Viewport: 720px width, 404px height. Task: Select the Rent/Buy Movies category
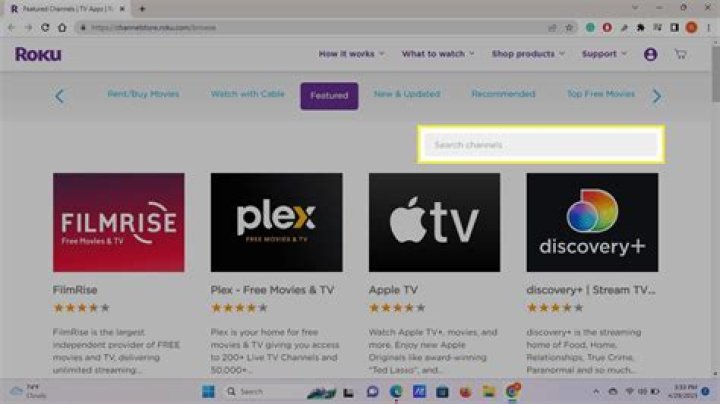coord(143,94)
